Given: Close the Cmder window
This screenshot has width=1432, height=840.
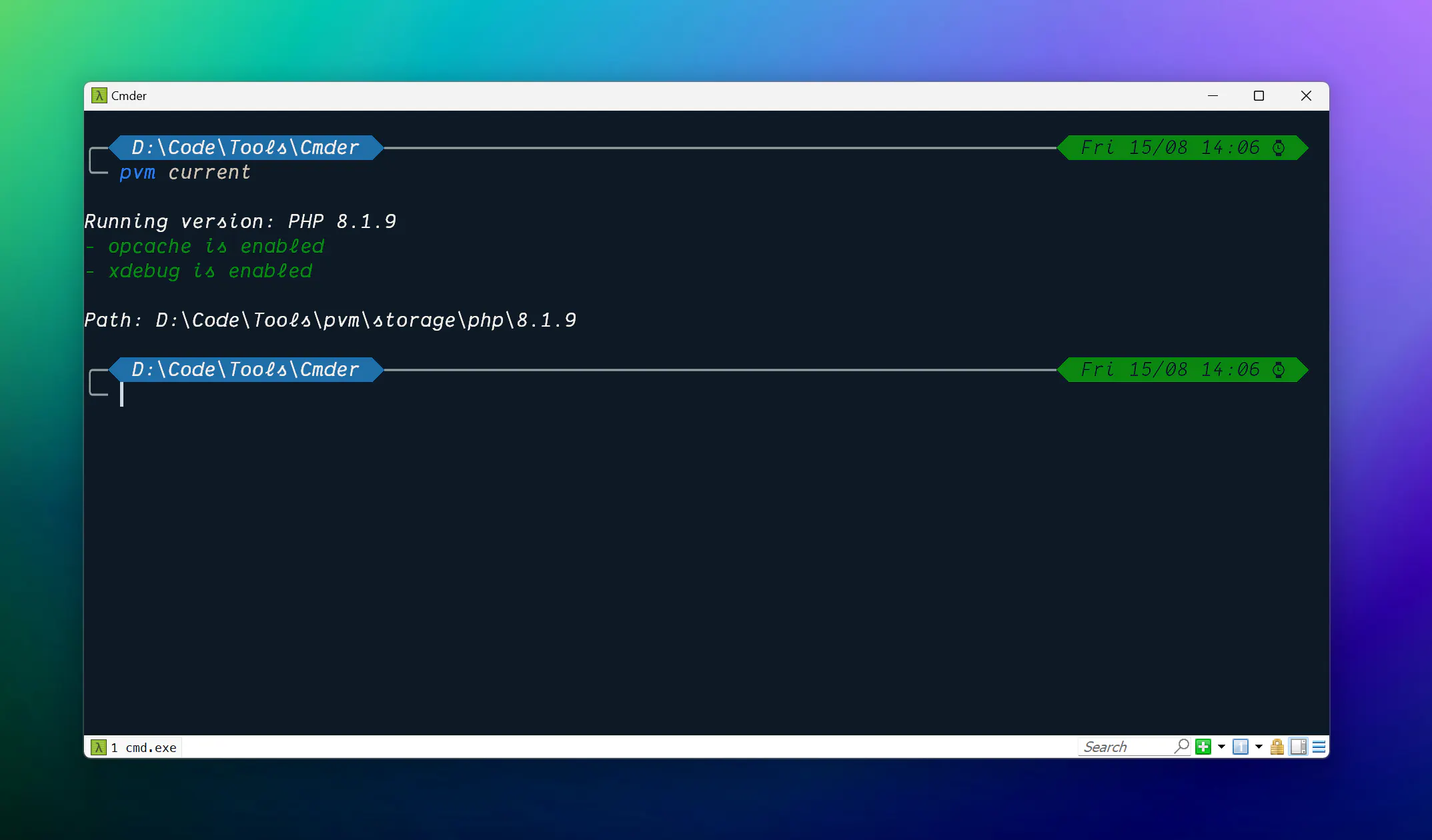Looking at the screenshot, I should (x=1306, y=96).
